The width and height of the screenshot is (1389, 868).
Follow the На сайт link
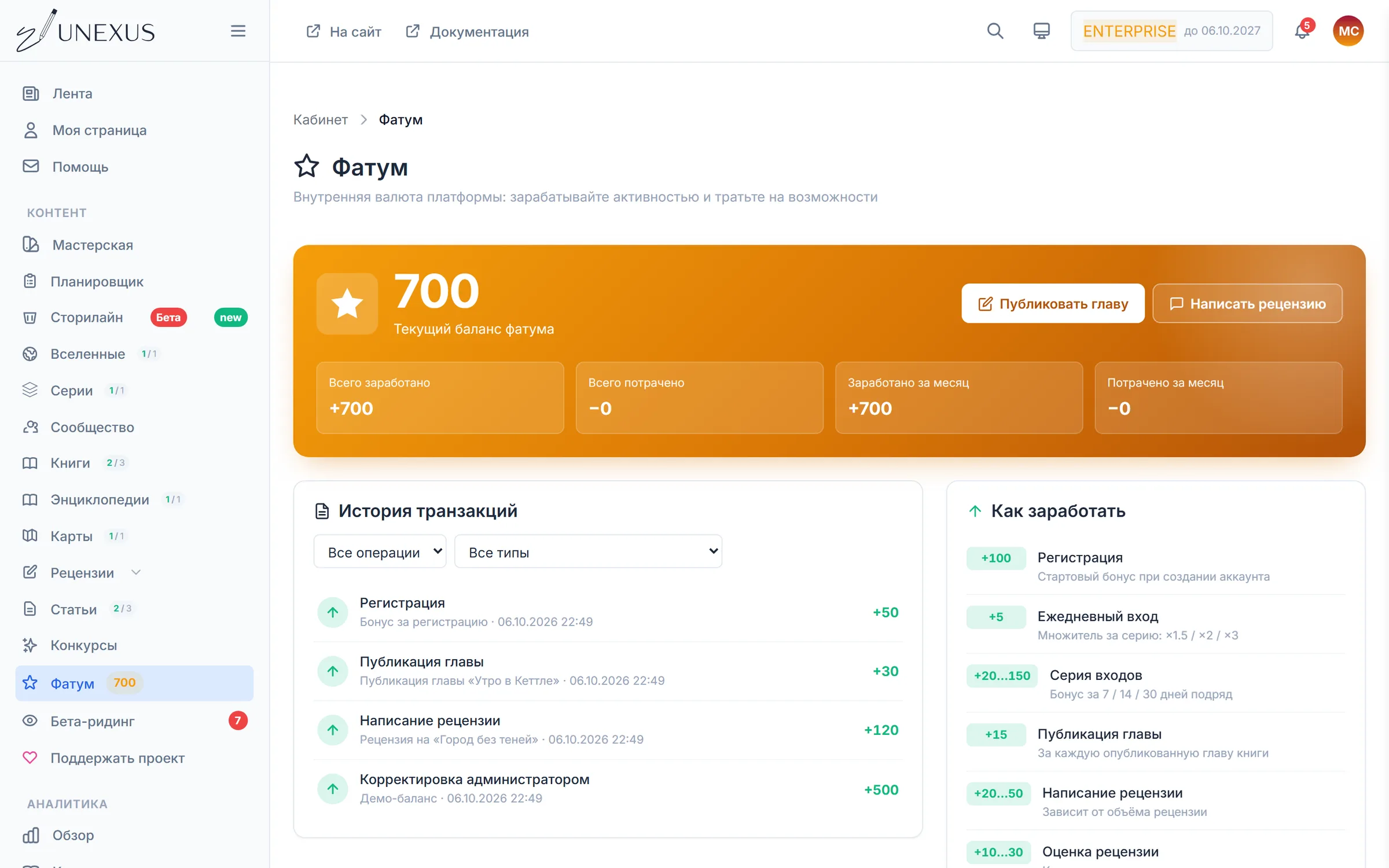[x=344, y=31]
